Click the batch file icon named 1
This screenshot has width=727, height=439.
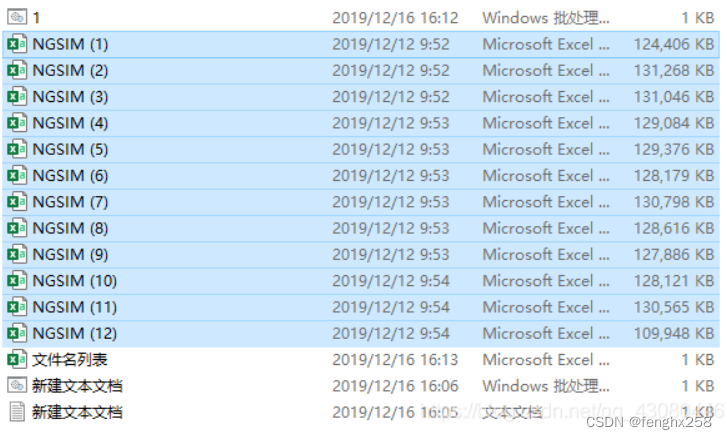(x=17, y=17)
